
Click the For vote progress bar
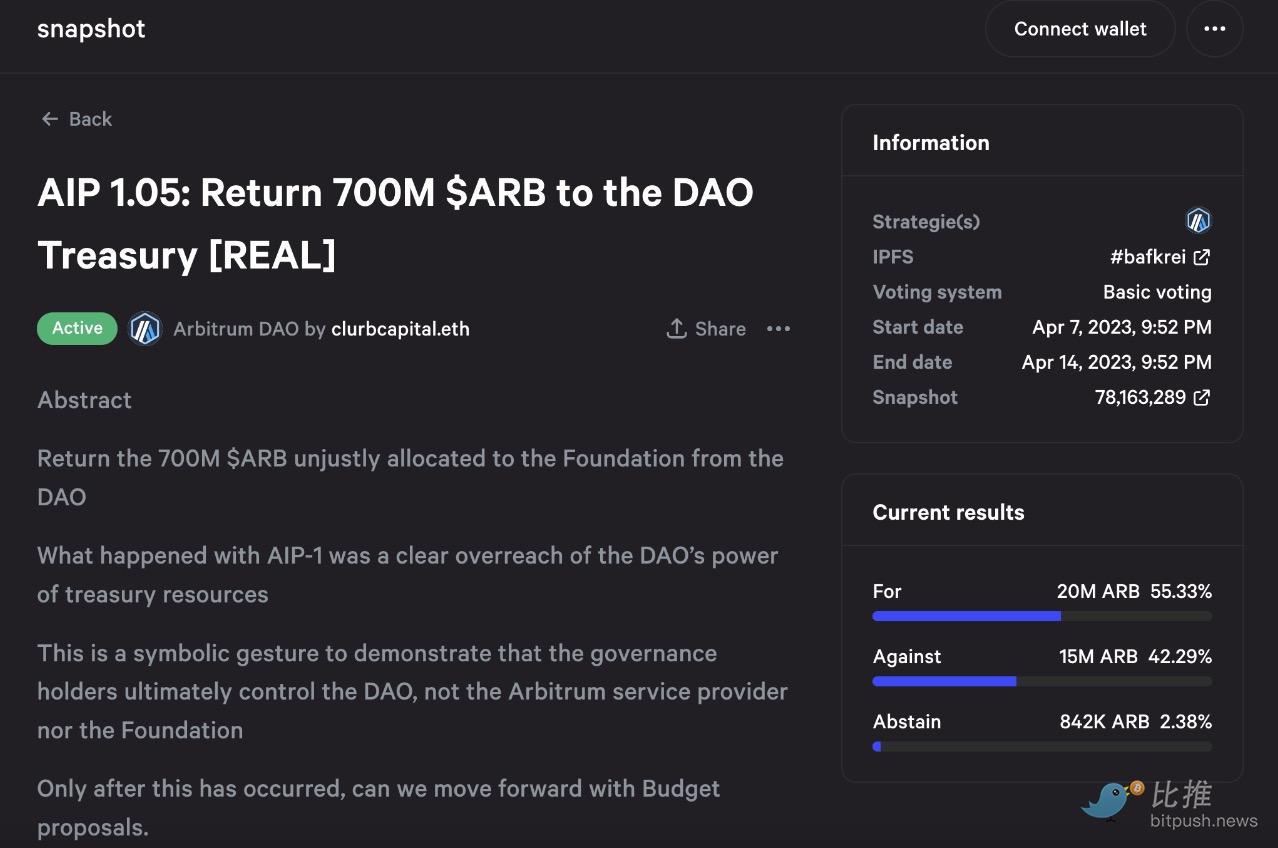1042,617
